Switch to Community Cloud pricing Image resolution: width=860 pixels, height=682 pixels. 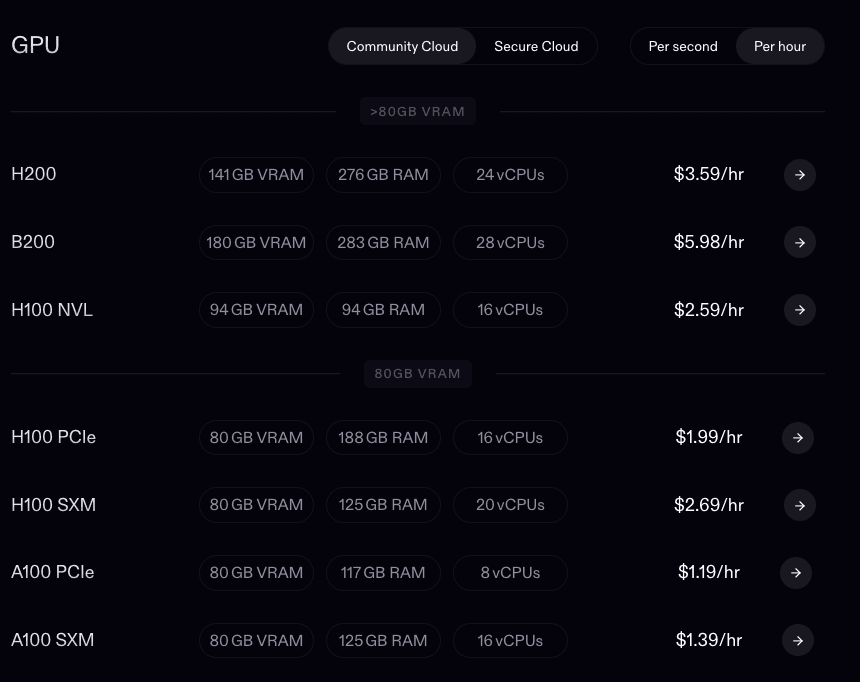coord(402,46)
